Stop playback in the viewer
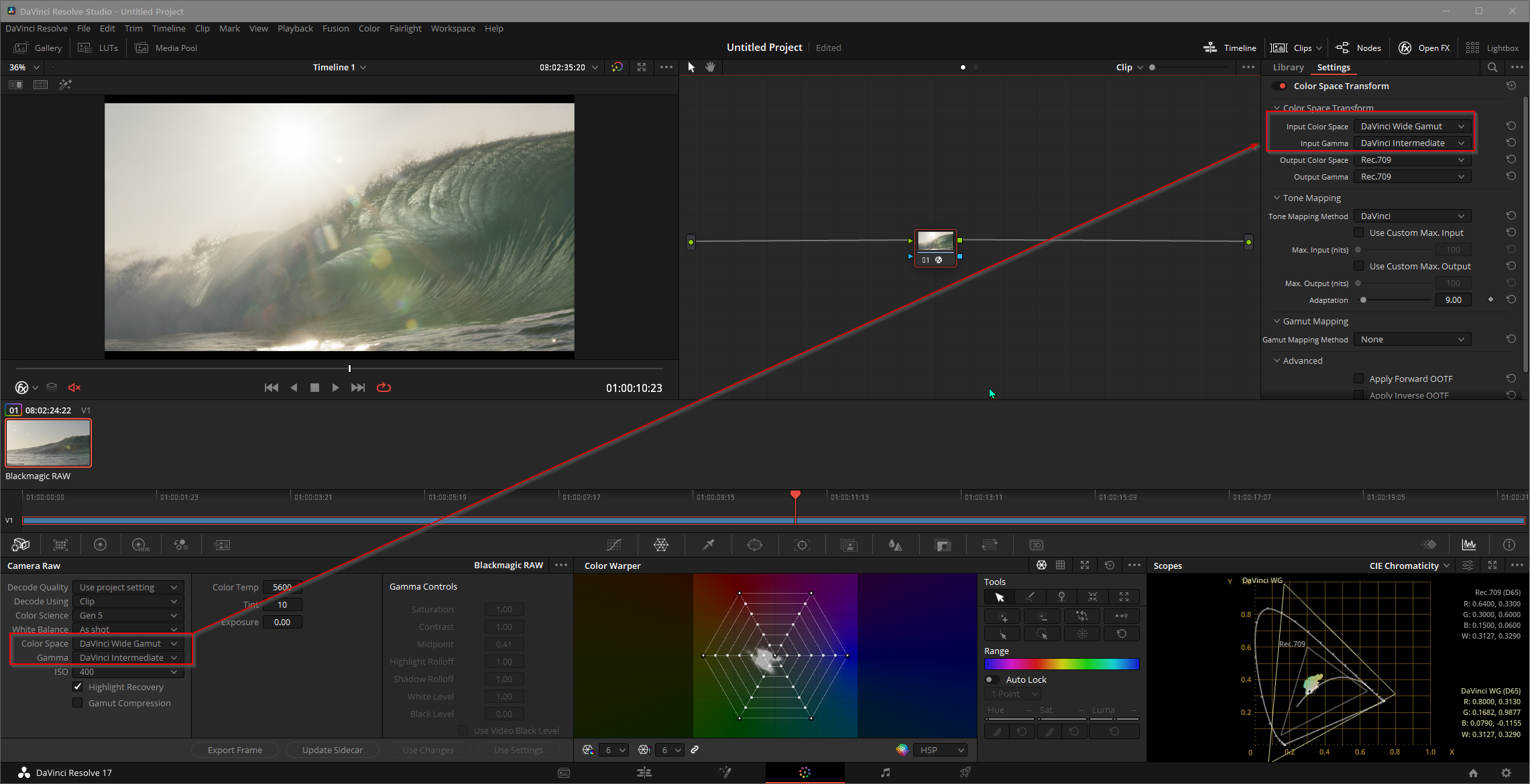 314,387
